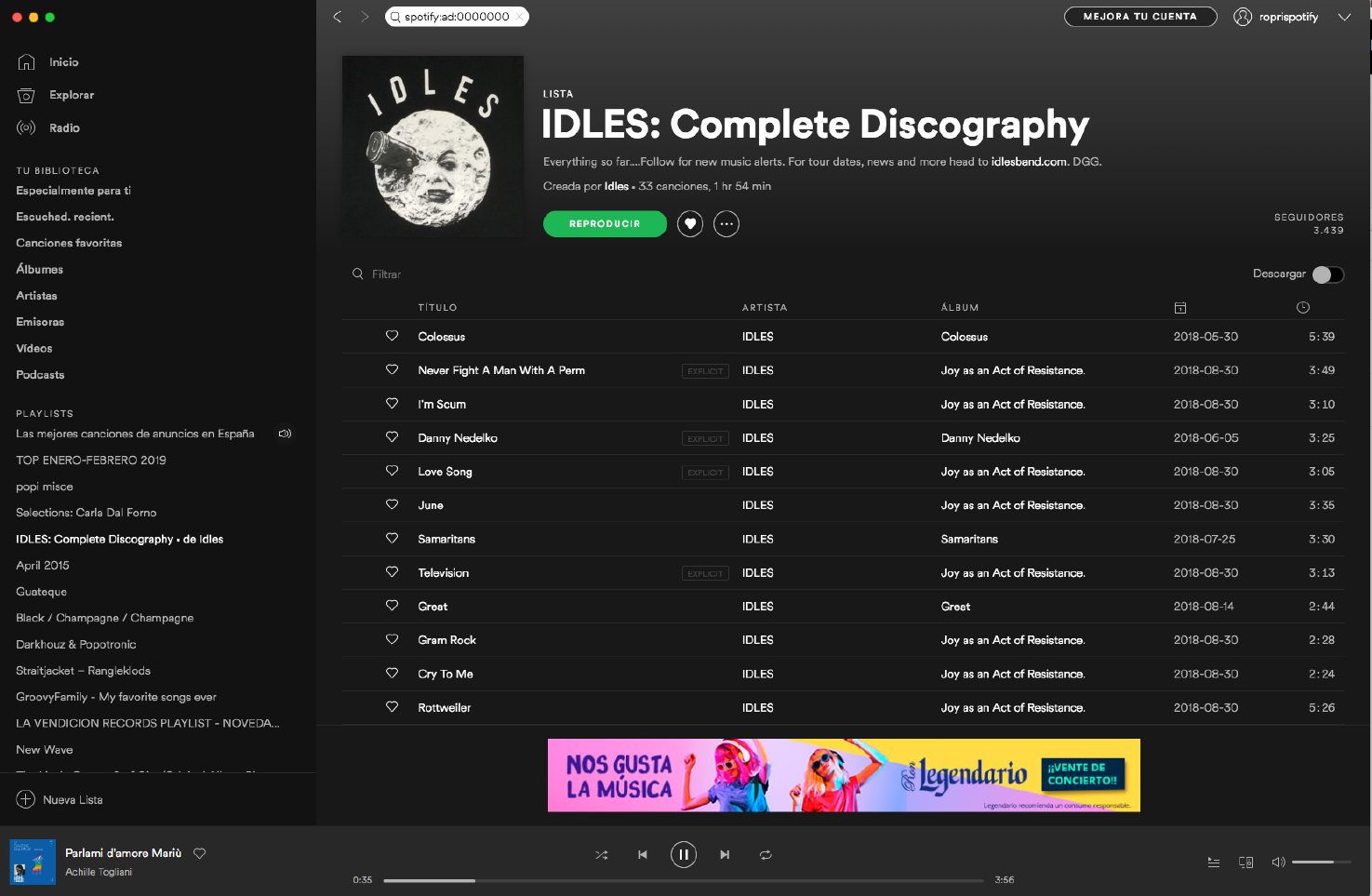Screen dimensions: 1372x896
Task: Open the creator Idles profile link
Action: coord(616,186)
